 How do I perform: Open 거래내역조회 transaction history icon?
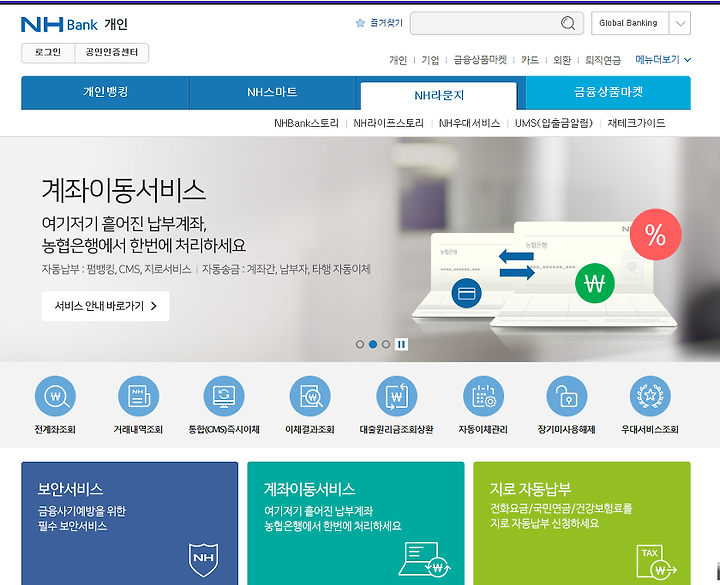(x=138, y=396)
